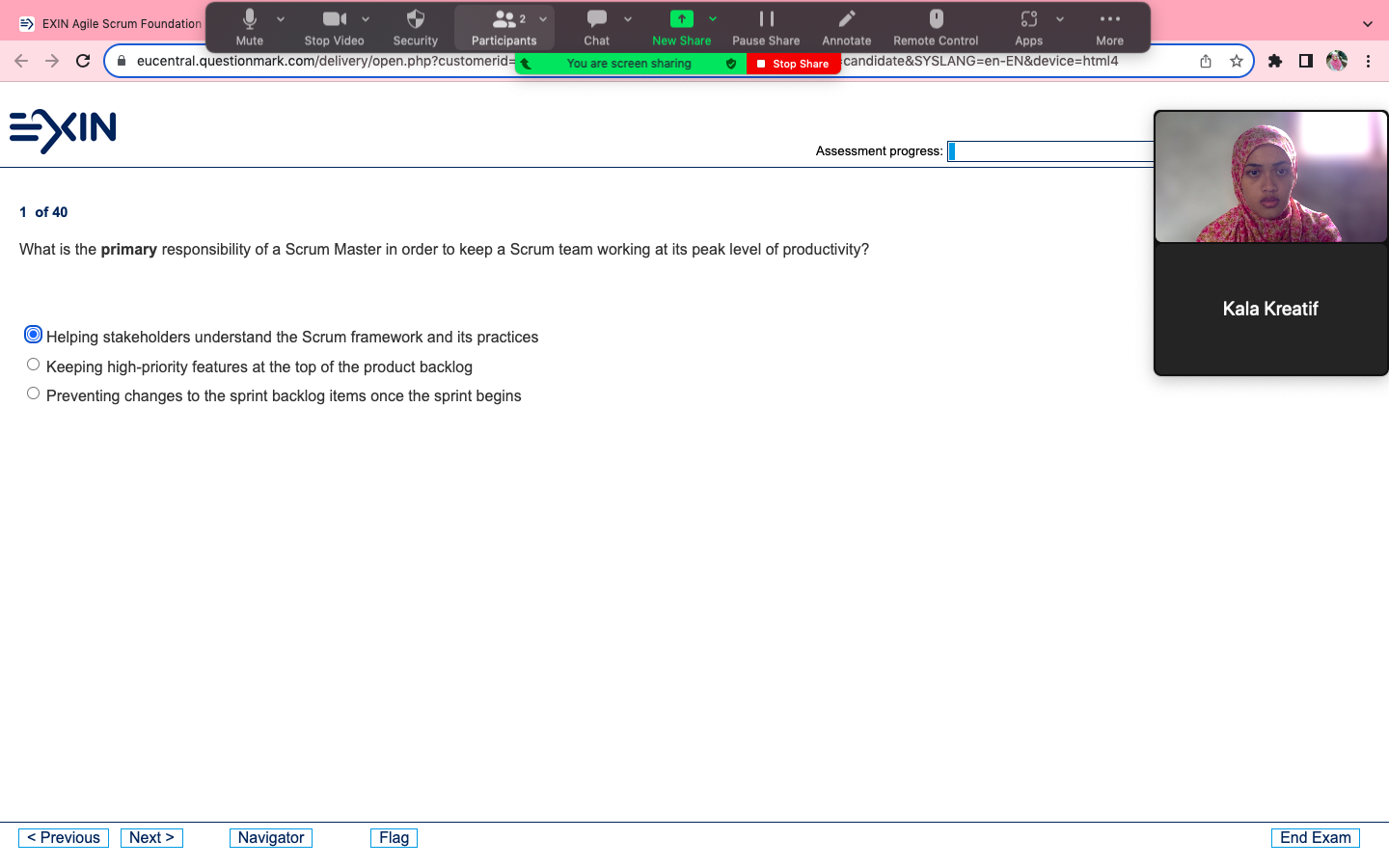Click the Stop Video camera icon
The width and height of the screenshot is (1389, 868).
[x=334, y=20]
